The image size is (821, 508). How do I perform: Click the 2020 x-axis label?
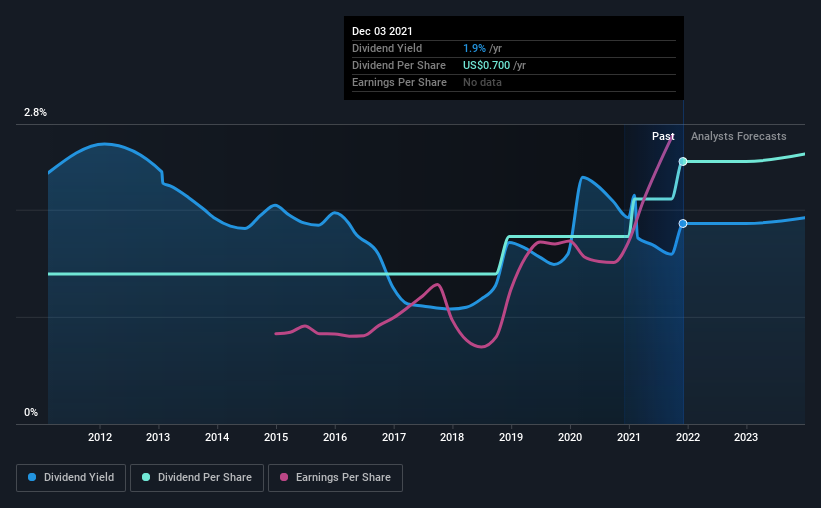(570, 437)
